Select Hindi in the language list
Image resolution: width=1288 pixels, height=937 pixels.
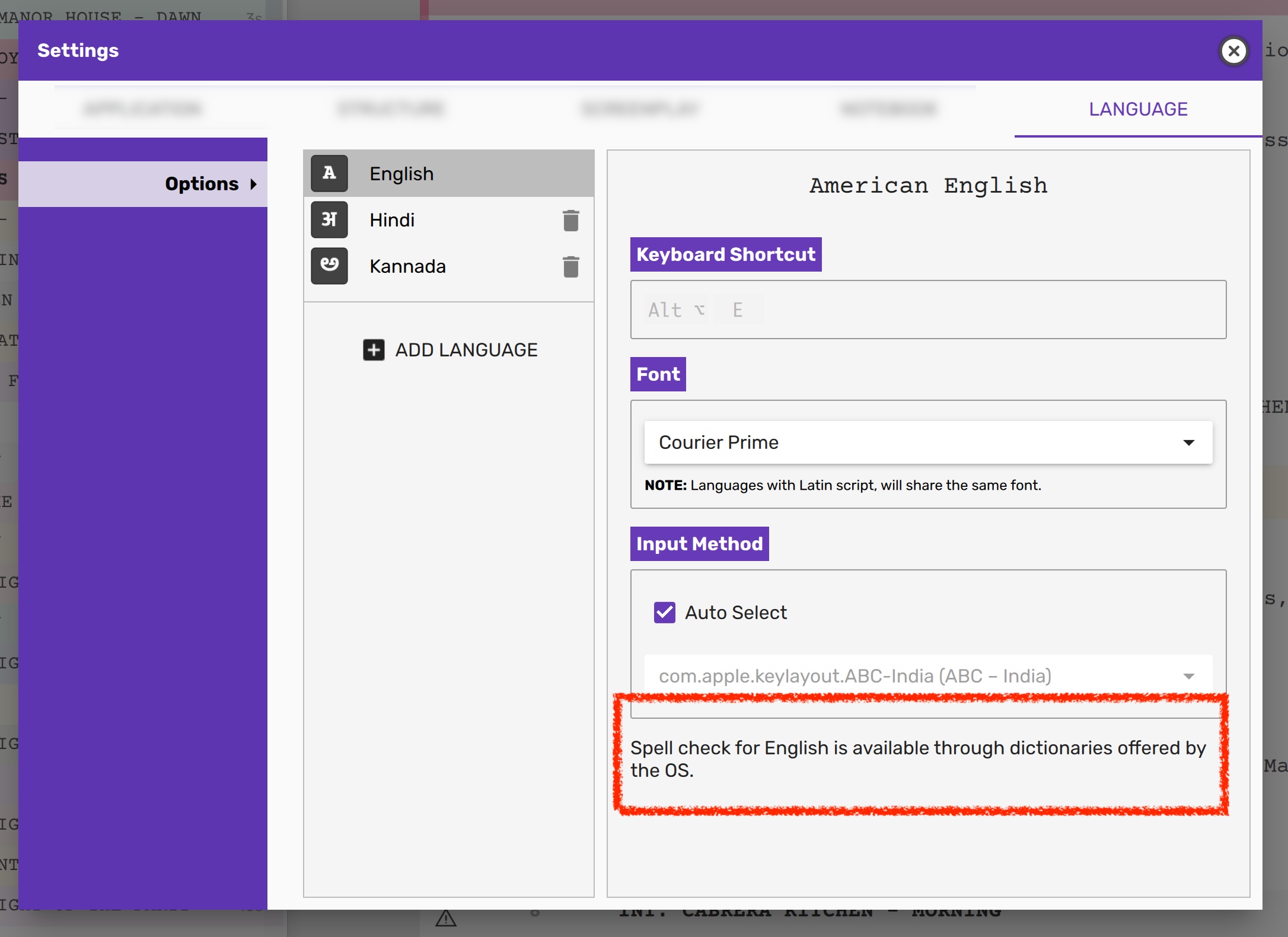tap(392, 220)
